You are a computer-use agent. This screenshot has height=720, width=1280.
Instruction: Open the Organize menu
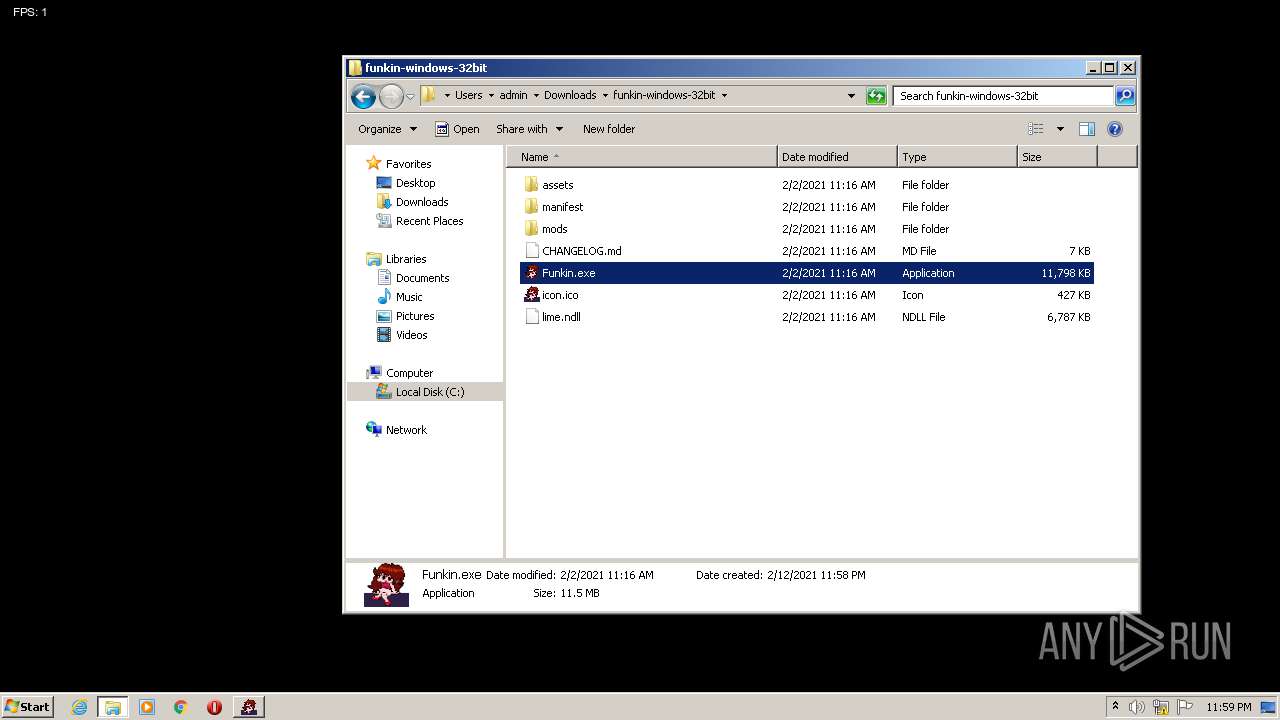(388, 129)
